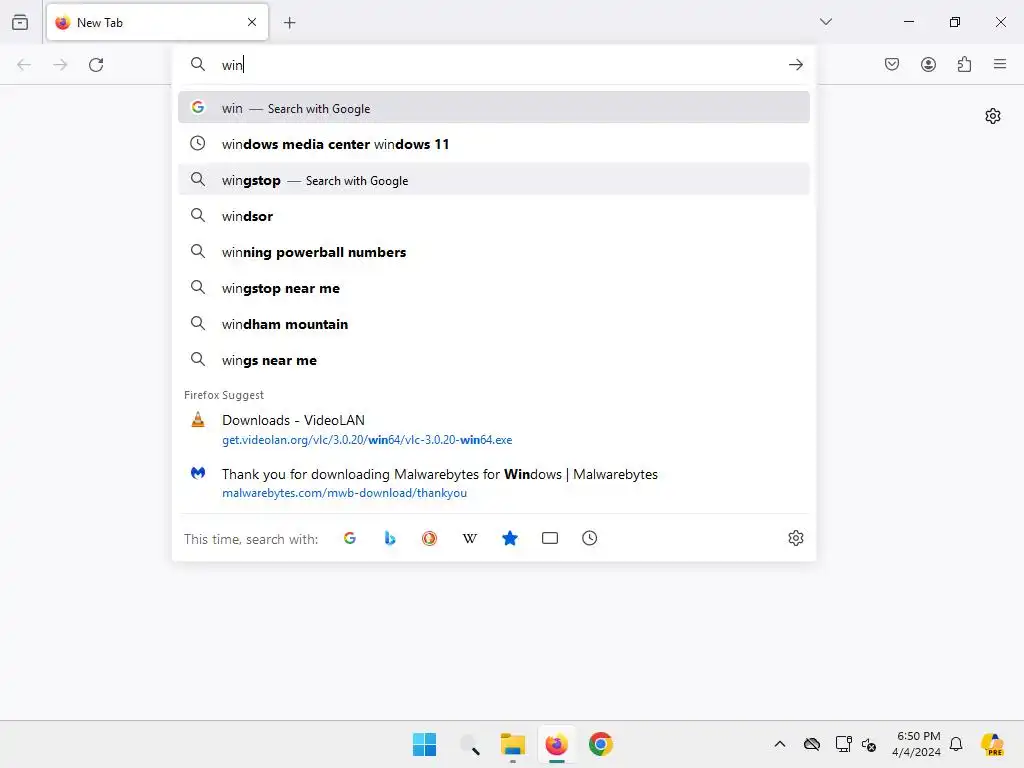Select 'windham mountain' suggestion

point(494,324)
